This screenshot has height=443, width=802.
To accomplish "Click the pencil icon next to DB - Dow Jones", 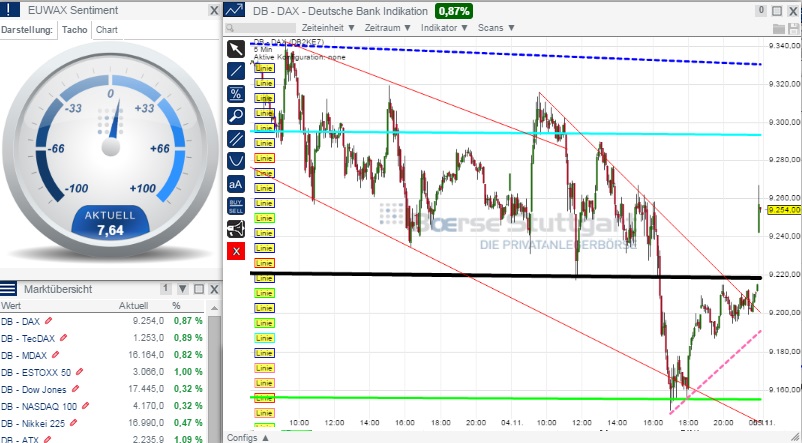I will coord(75,389).
